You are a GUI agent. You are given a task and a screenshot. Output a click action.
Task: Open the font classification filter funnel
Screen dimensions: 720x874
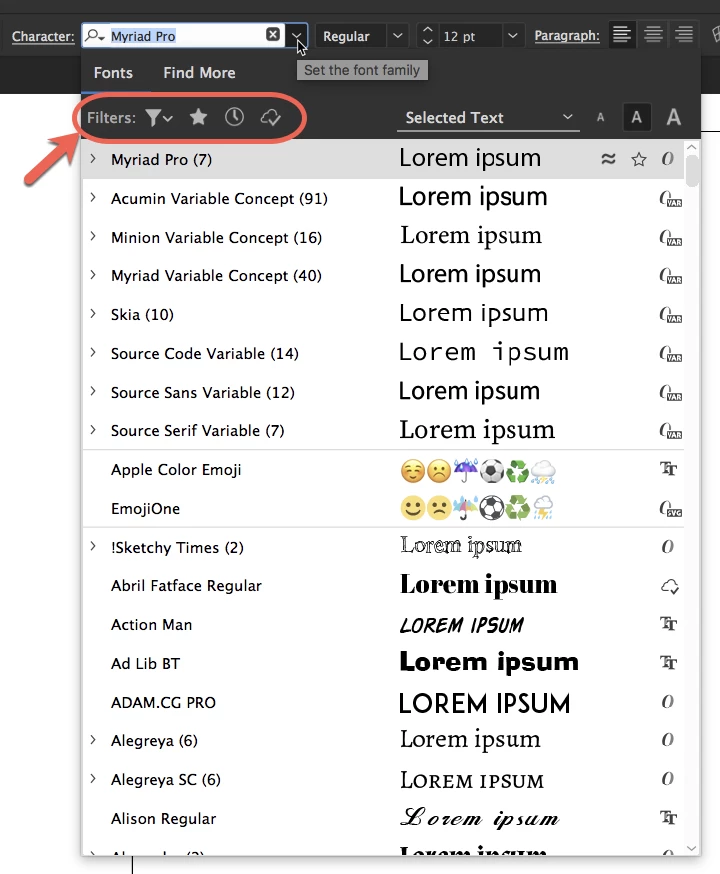tap(159, 118)
